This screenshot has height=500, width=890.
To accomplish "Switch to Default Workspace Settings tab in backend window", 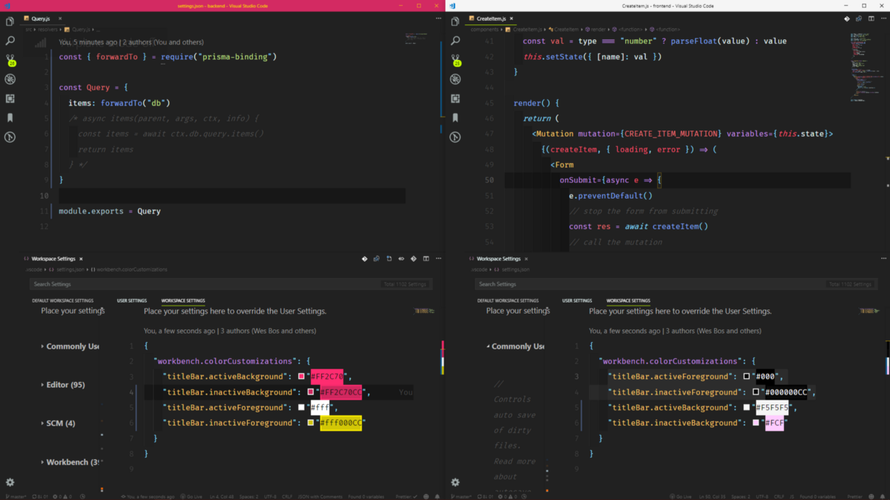I will pos(62,301).
